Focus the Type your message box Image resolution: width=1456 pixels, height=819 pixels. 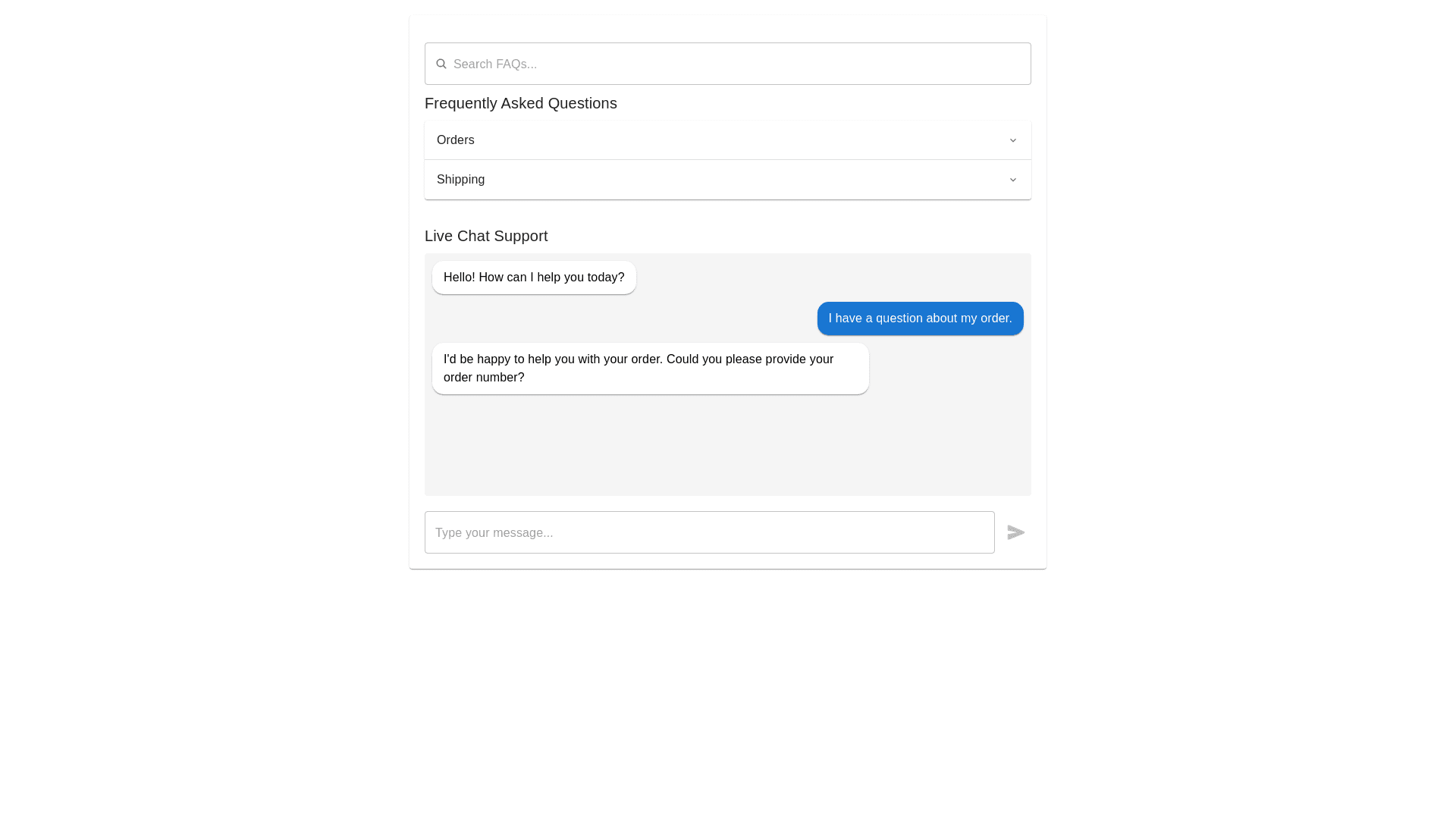click(709, 532)
